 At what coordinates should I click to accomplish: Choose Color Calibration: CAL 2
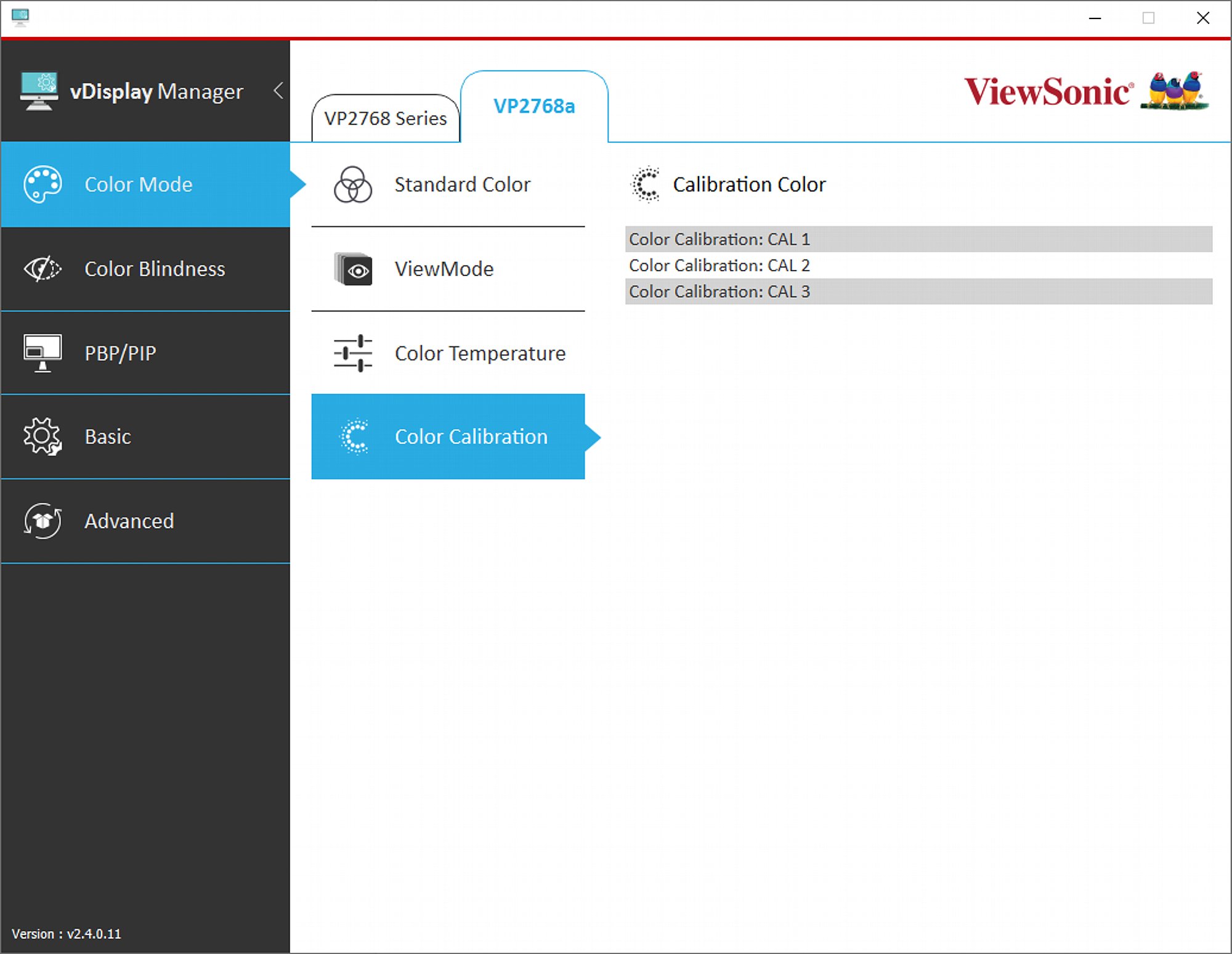pos(918,265)
